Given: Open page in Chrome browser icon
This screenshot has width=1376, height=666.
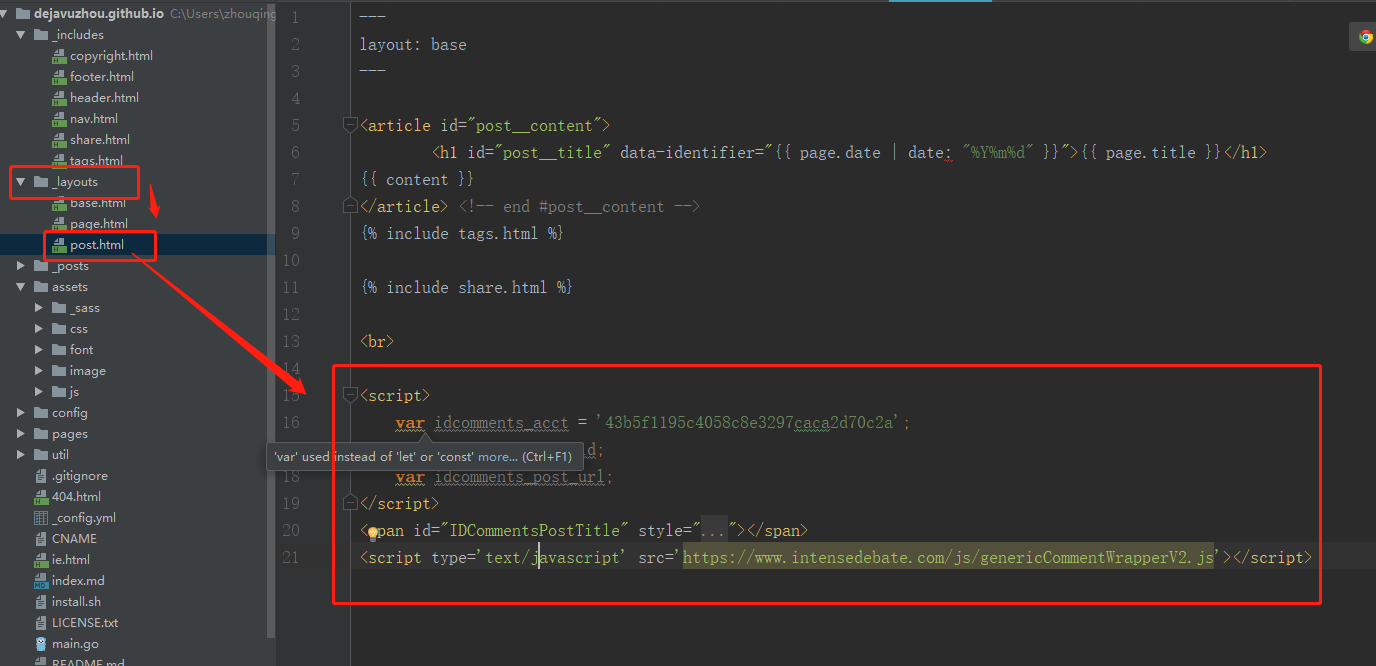Looking at the screenshot, I should point(1366,37).
